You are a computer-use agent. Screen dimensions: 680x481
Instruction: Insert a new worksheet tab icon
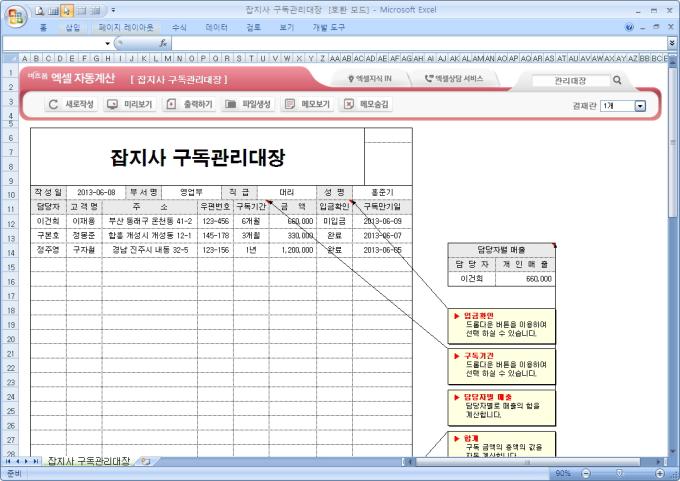click(x=146, y=461)
